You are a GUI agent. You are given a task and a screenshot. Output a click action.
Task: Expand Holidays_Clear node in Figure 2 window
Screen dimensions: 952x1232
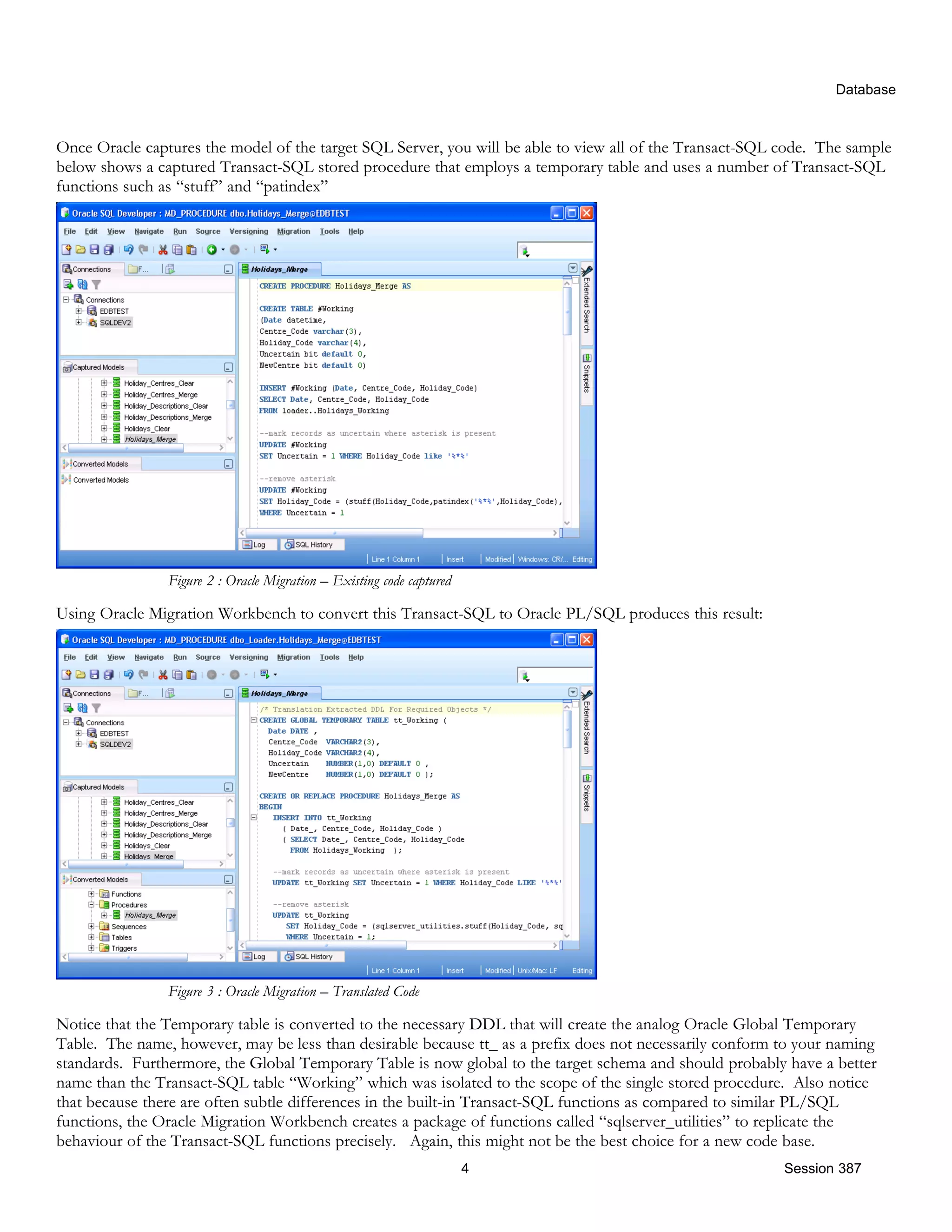coord(104,428)
